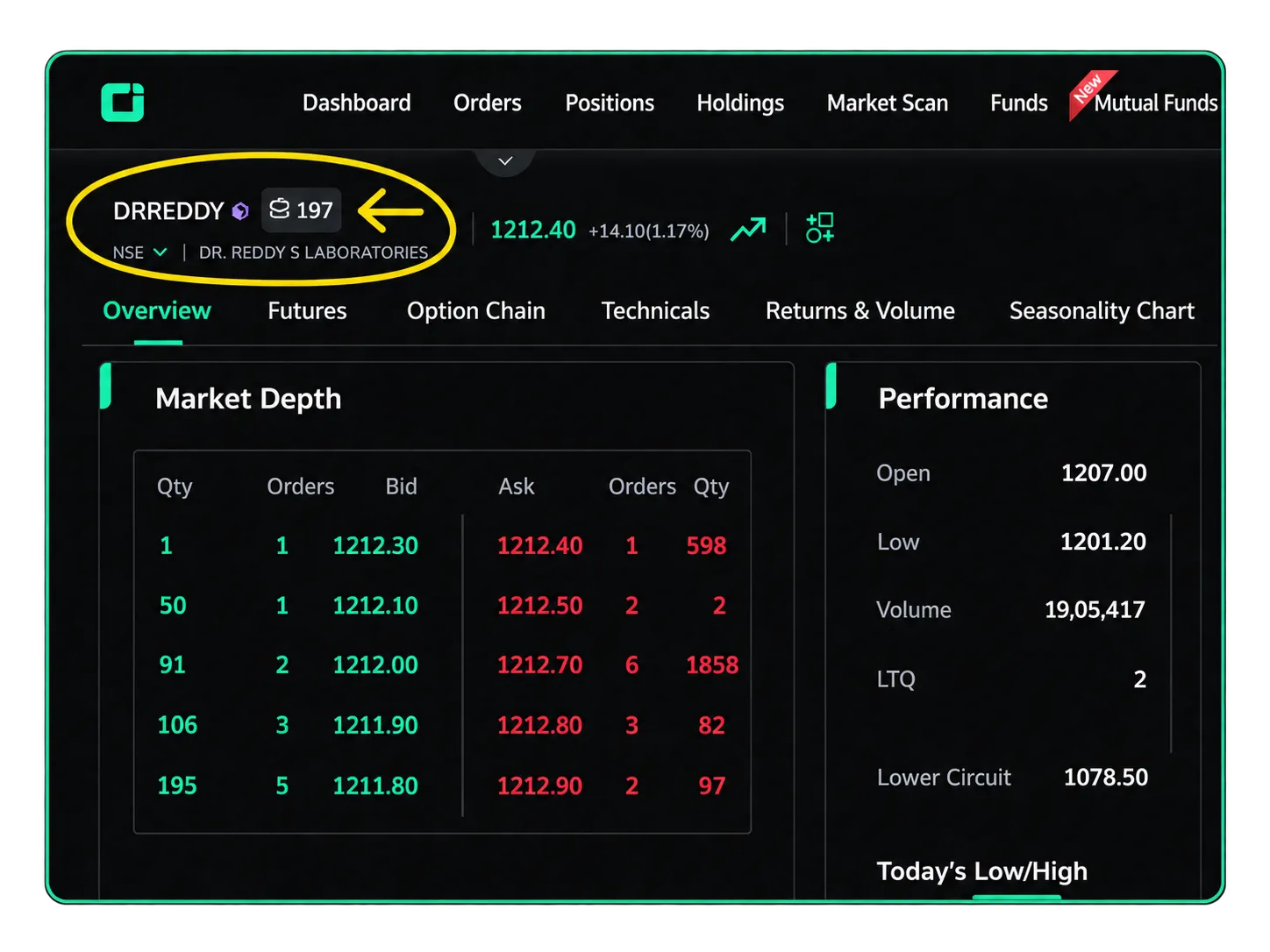This screenshot has width=1270, height=952.
Task: Open the Mutual Funds section
Action: [1156, 103]
